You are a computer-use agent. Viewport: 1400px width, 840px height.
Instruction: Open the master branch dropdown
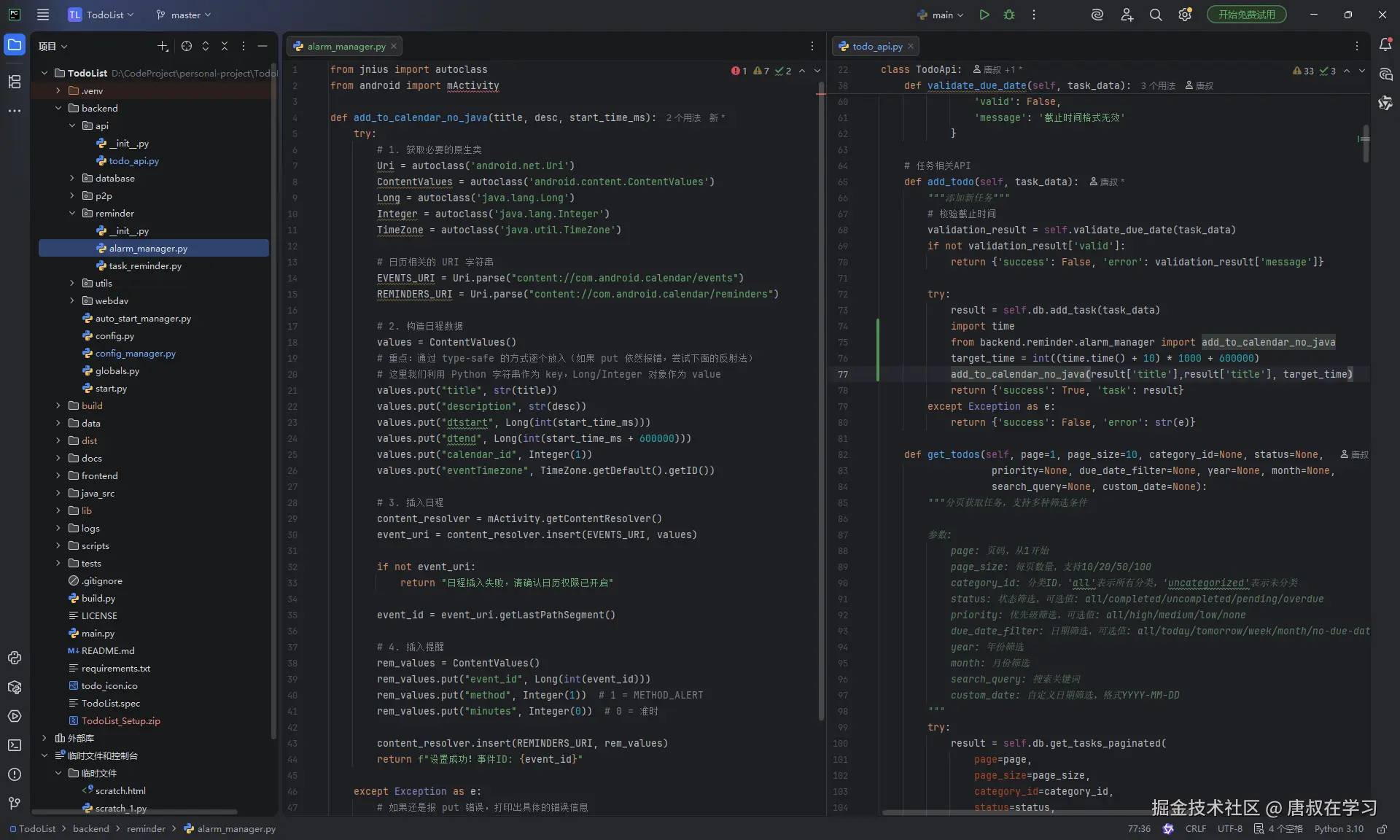pyautogui.click(x=184, y=15)
